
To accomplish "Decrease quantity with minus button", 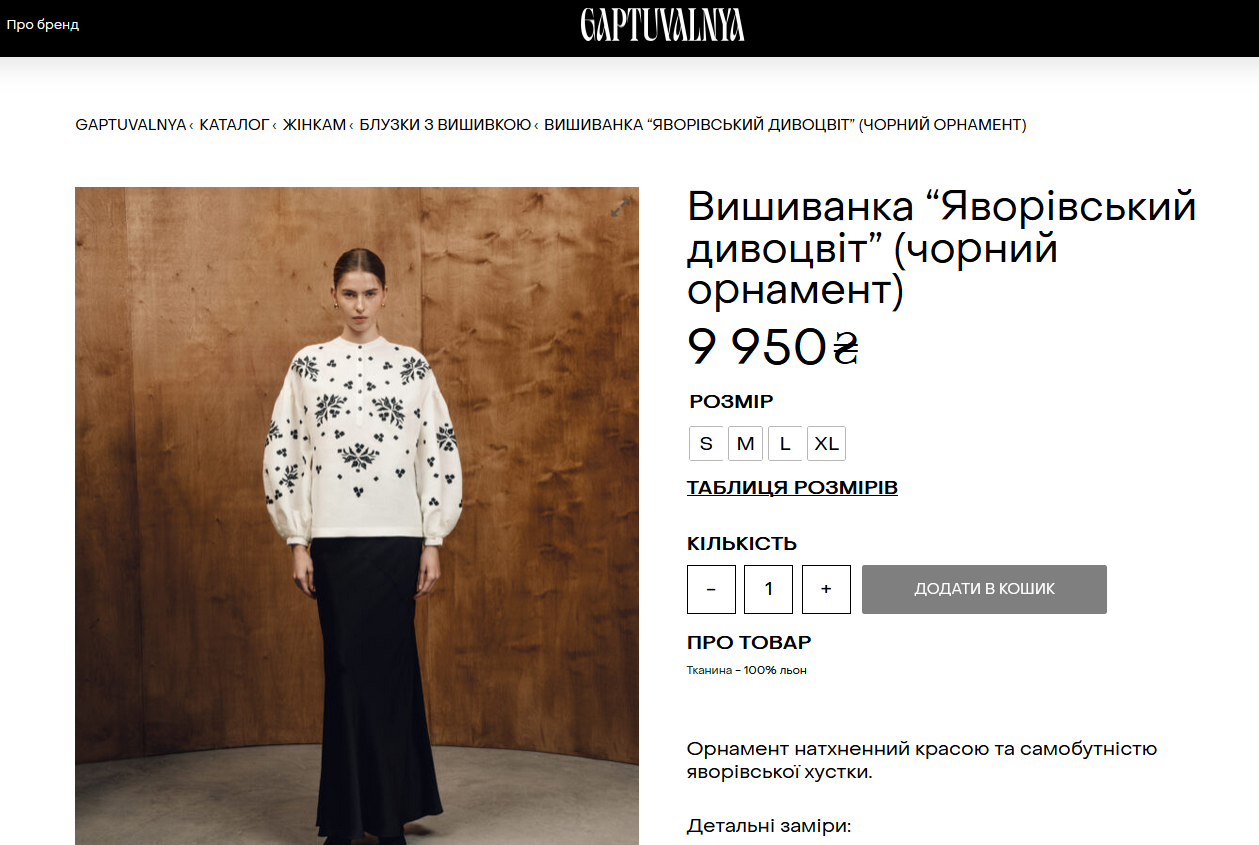I will pyautogui.click(x=711, y=589).
